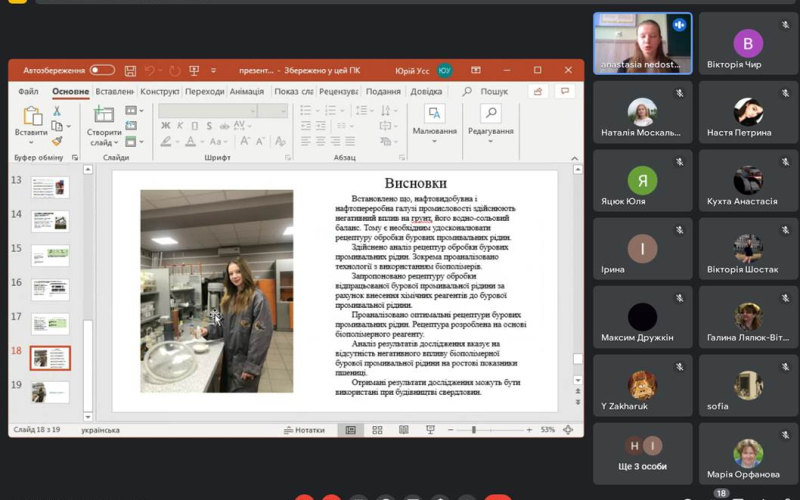
Task: Click the status bar Slide Show icon
Action: (430, 430)
